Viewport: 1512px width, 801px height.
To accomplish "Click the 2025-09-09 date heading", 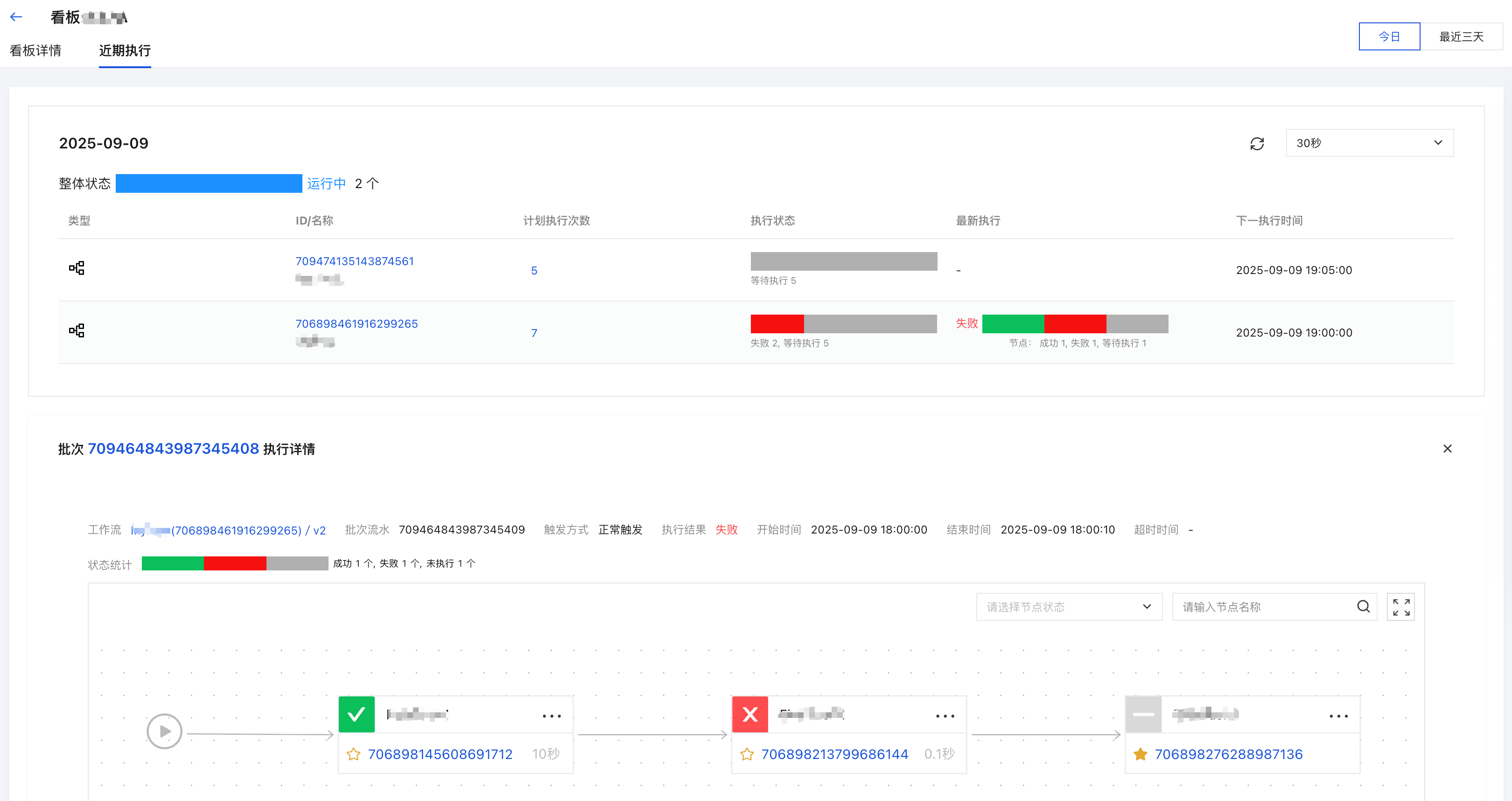I will (x=103, y=143).
